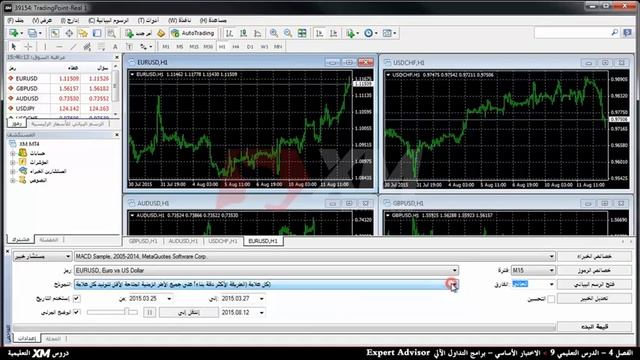The image size is (640, 360).
Task: Toggle chart auto scroll icon
Action: coord(320,33)
